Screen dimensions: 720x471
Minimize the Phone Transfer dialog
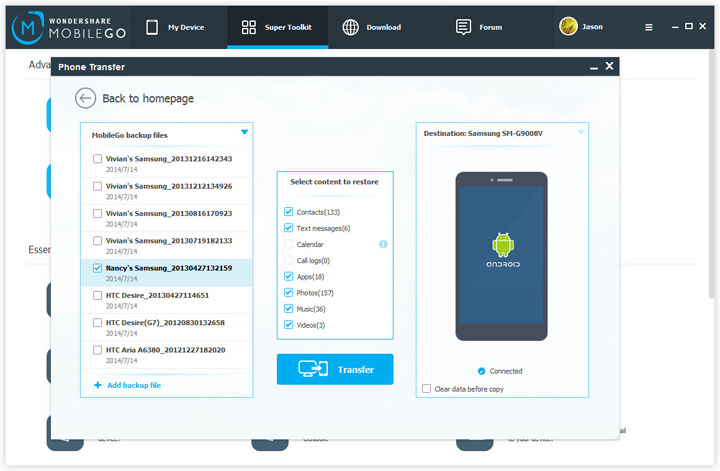[x=594, y=68]
